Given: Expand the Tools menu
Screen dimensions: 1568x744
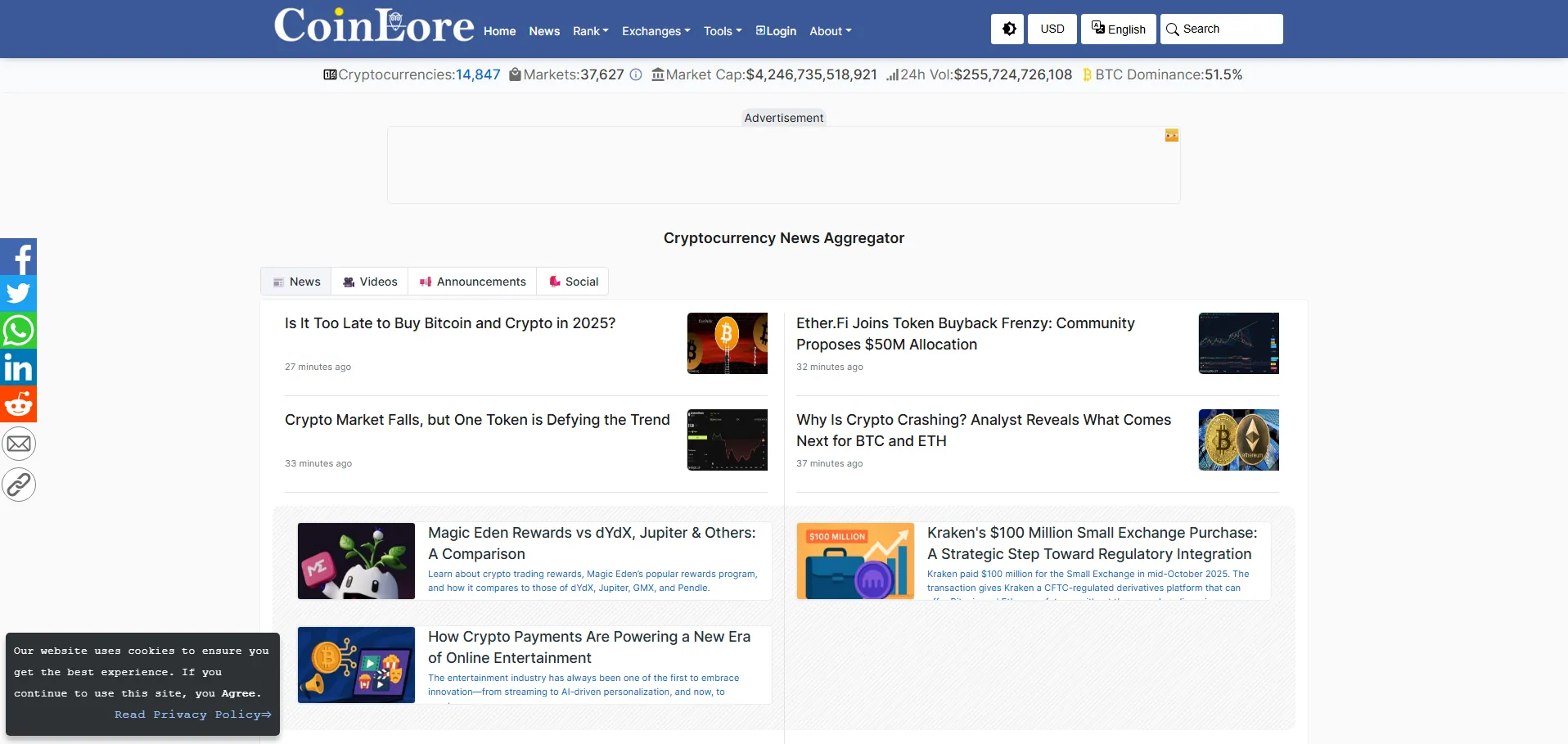Looking at the screenshot, I should pyautogui.click(x=723, y=31).
